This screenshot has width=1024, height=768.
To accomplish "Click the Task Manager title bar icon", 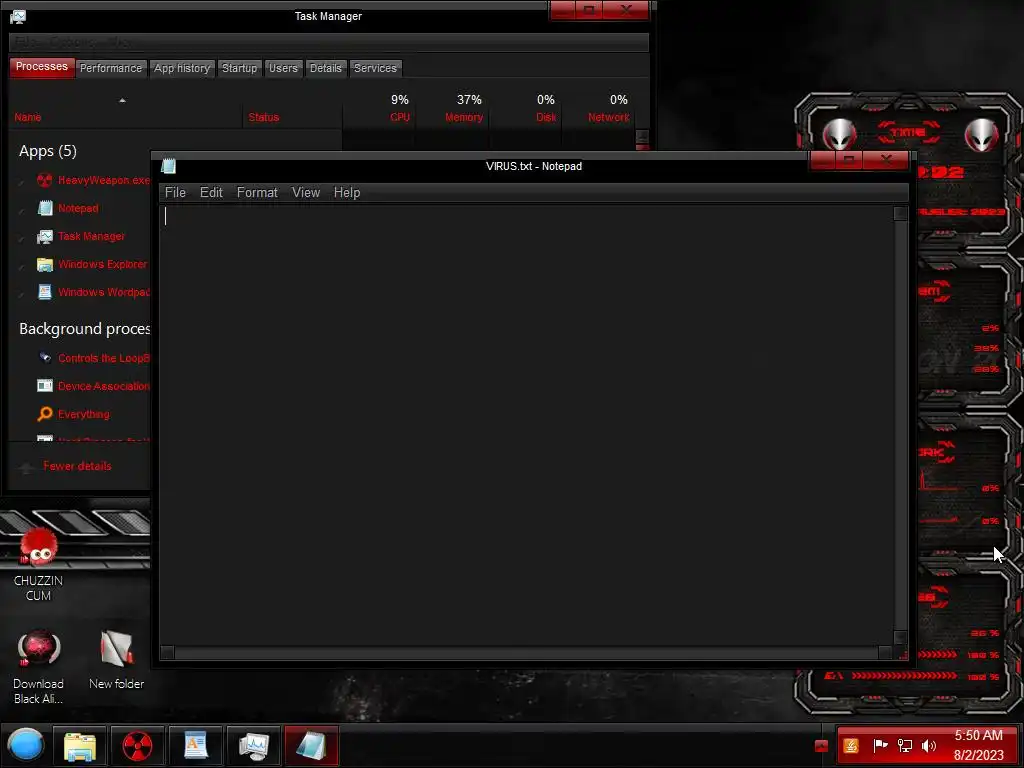I will 18,16.
